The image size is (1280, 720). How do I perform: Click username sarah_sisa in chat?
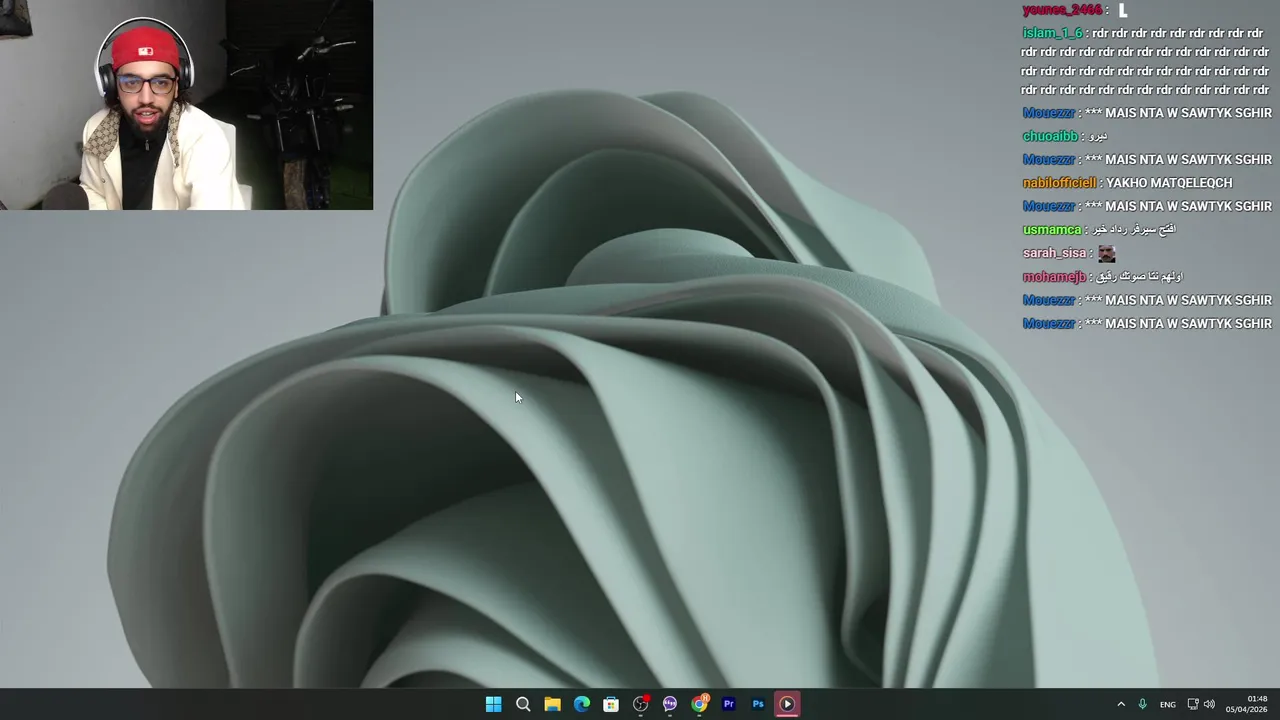click(x=1054, y=253)
